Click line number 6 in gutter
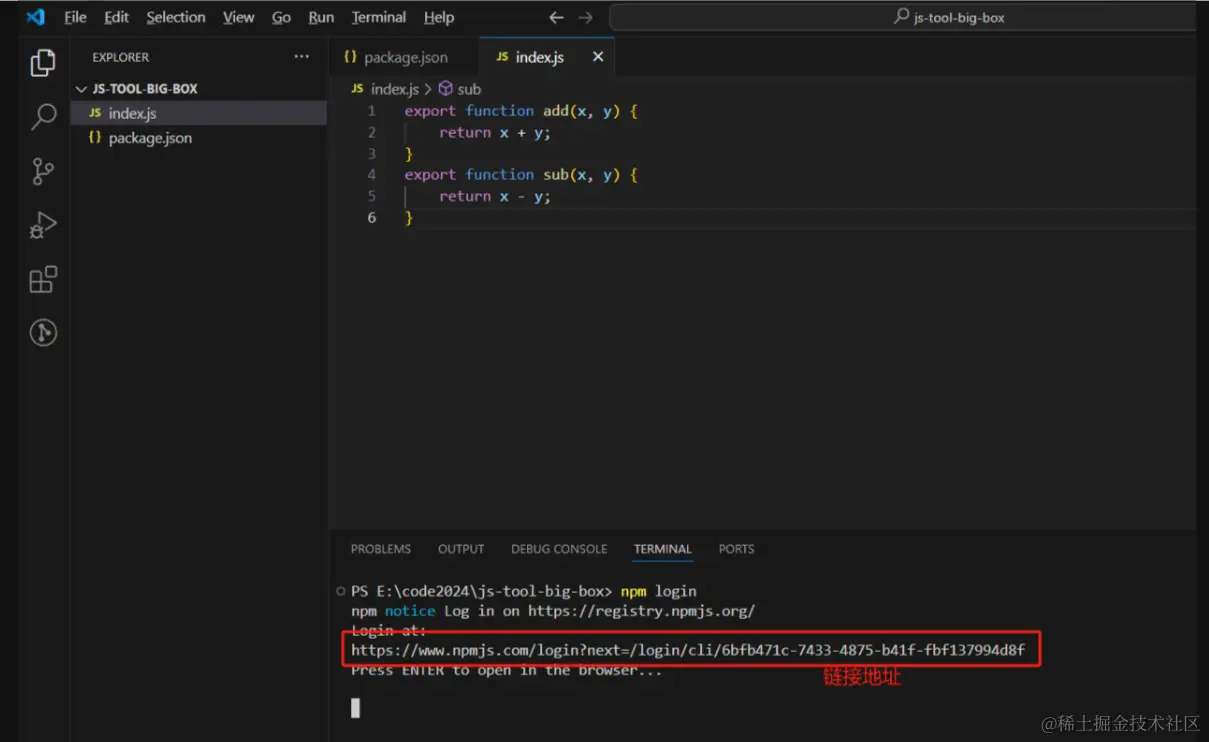Image resolution: width=1209 pixels, height=742 pixels. click(x=372, y=217)
